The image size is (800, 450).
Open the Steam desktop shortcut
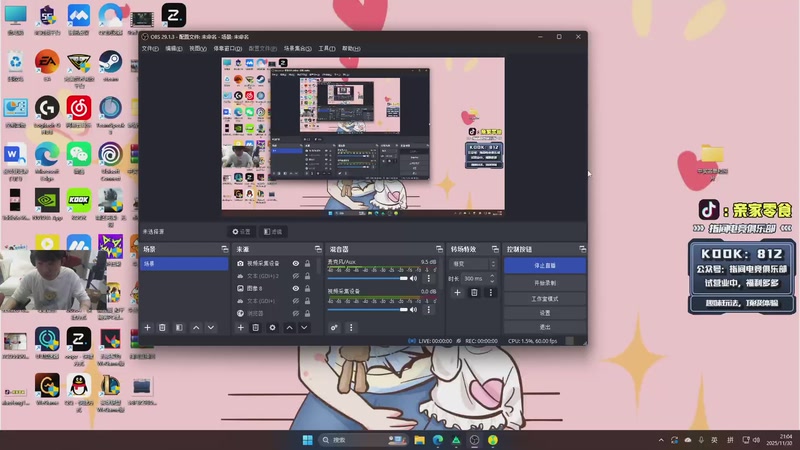[111, 66]
